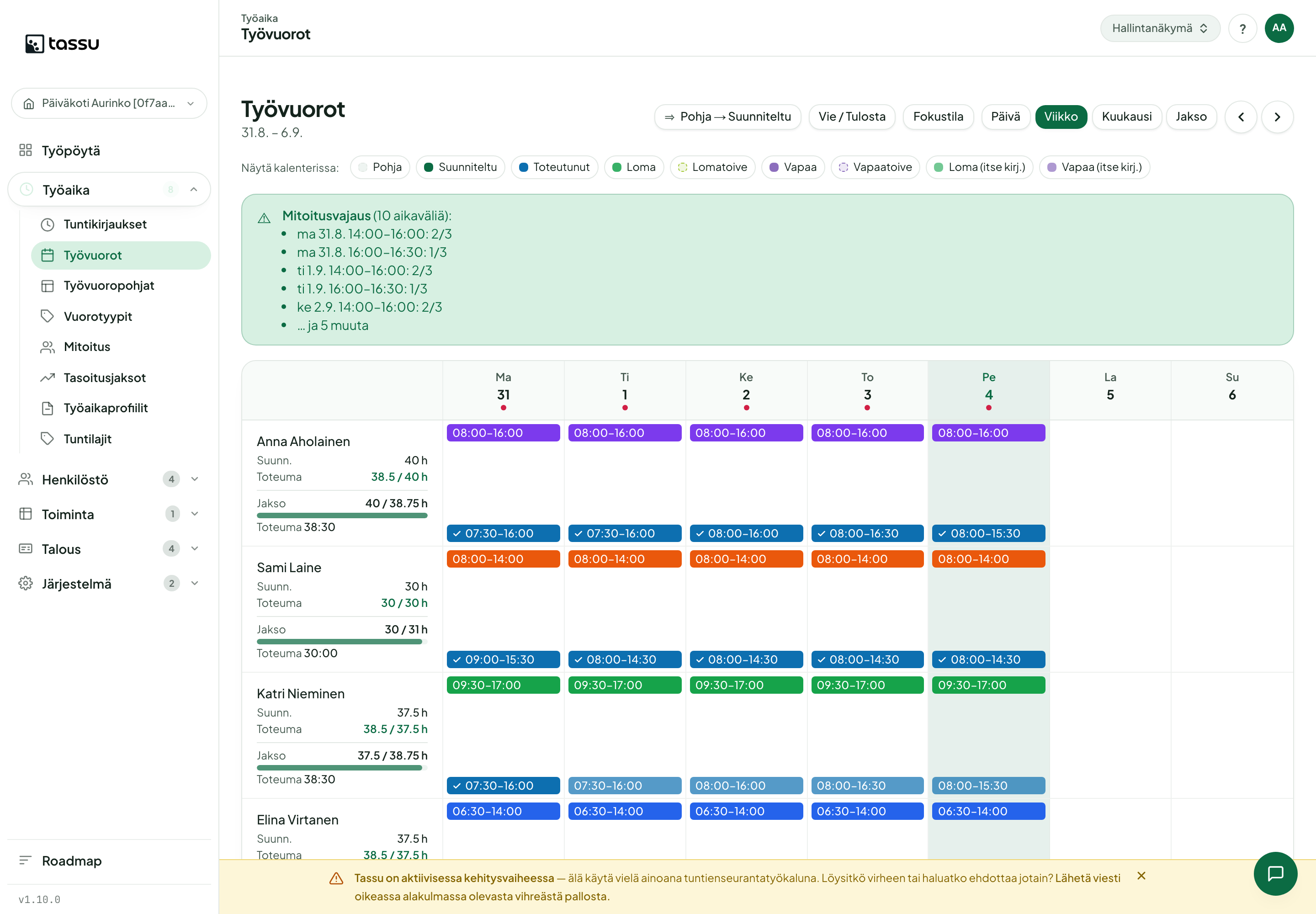Screen dimensions: 1316x914
Task: Open Tasoitusjaksot trend item
Action: point(121,378)
